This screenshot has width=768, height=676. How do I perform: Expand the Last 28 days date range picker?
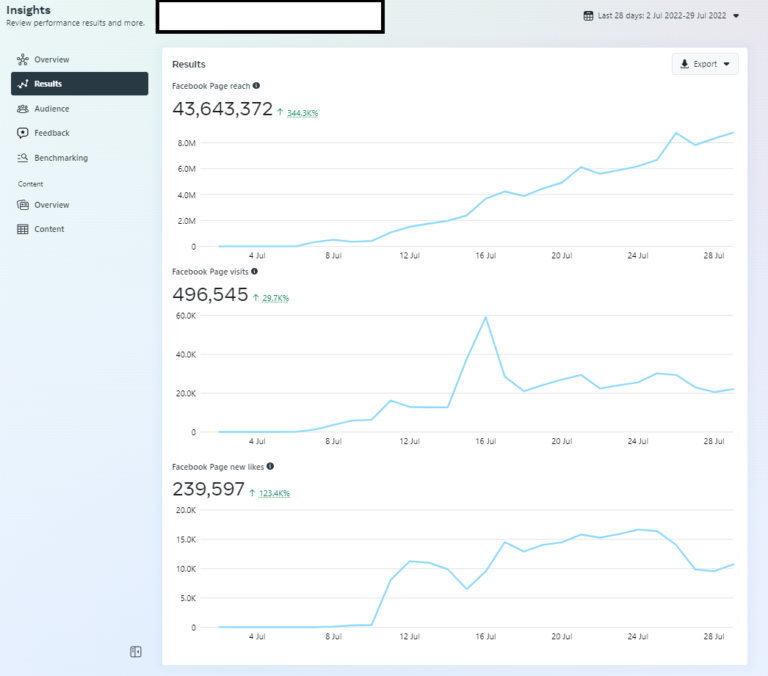736,16
